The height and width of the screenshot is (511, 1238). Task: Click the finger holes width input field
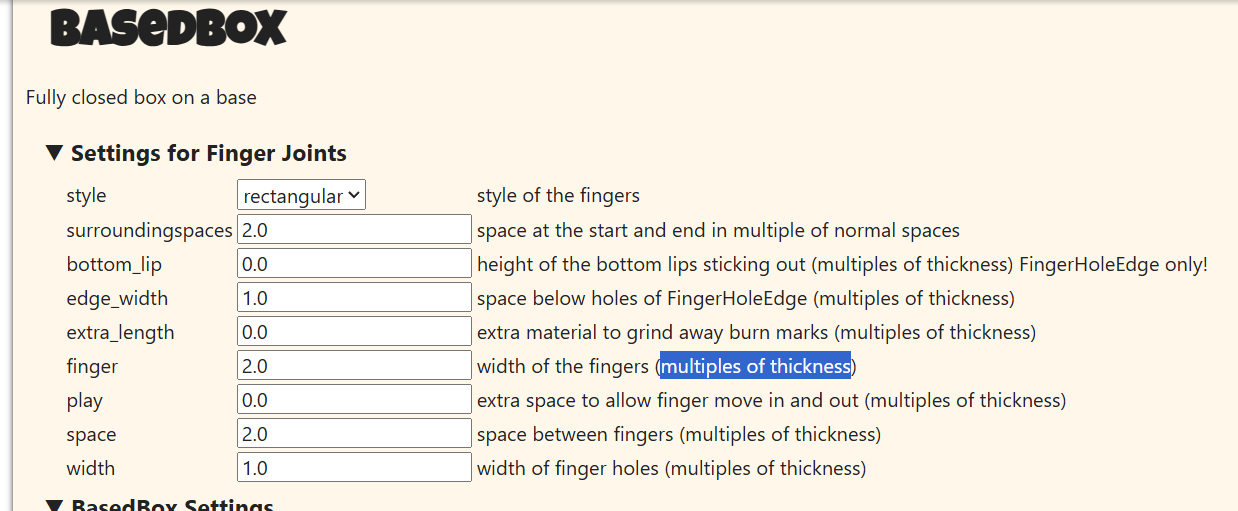click(x=354, y=467)
